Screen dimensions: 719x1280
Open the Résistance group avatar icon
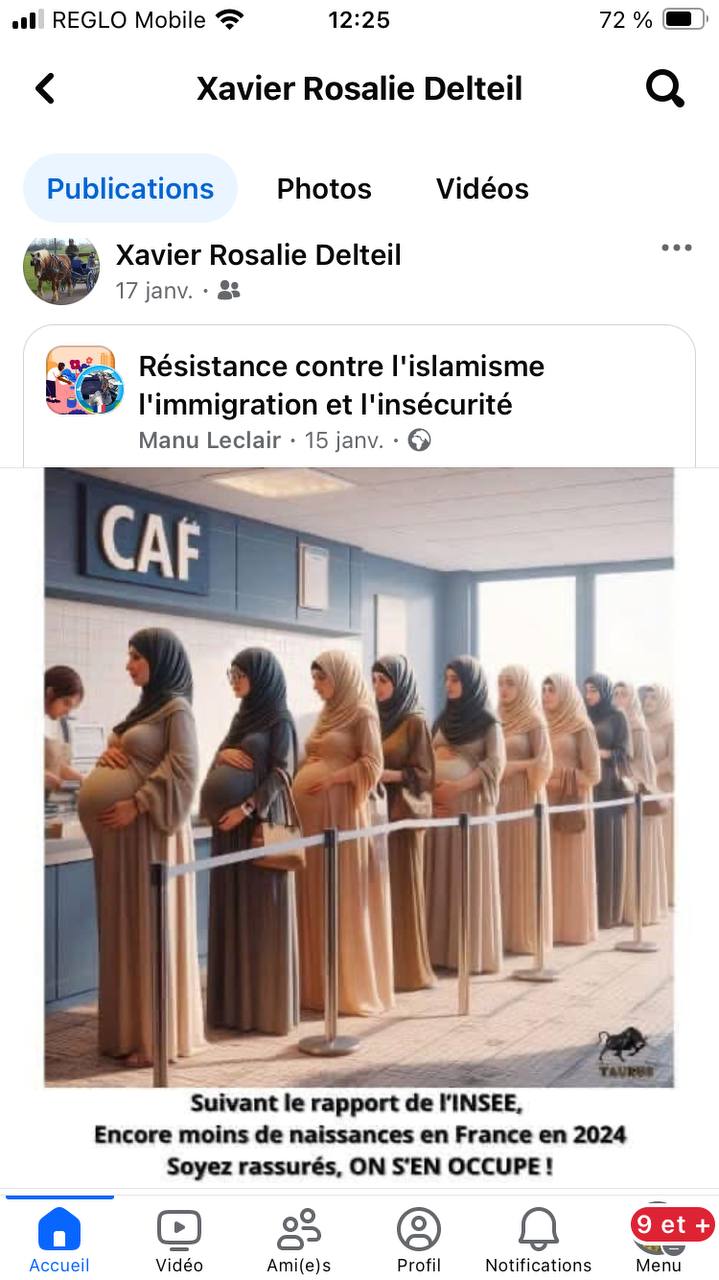[85, 381]
